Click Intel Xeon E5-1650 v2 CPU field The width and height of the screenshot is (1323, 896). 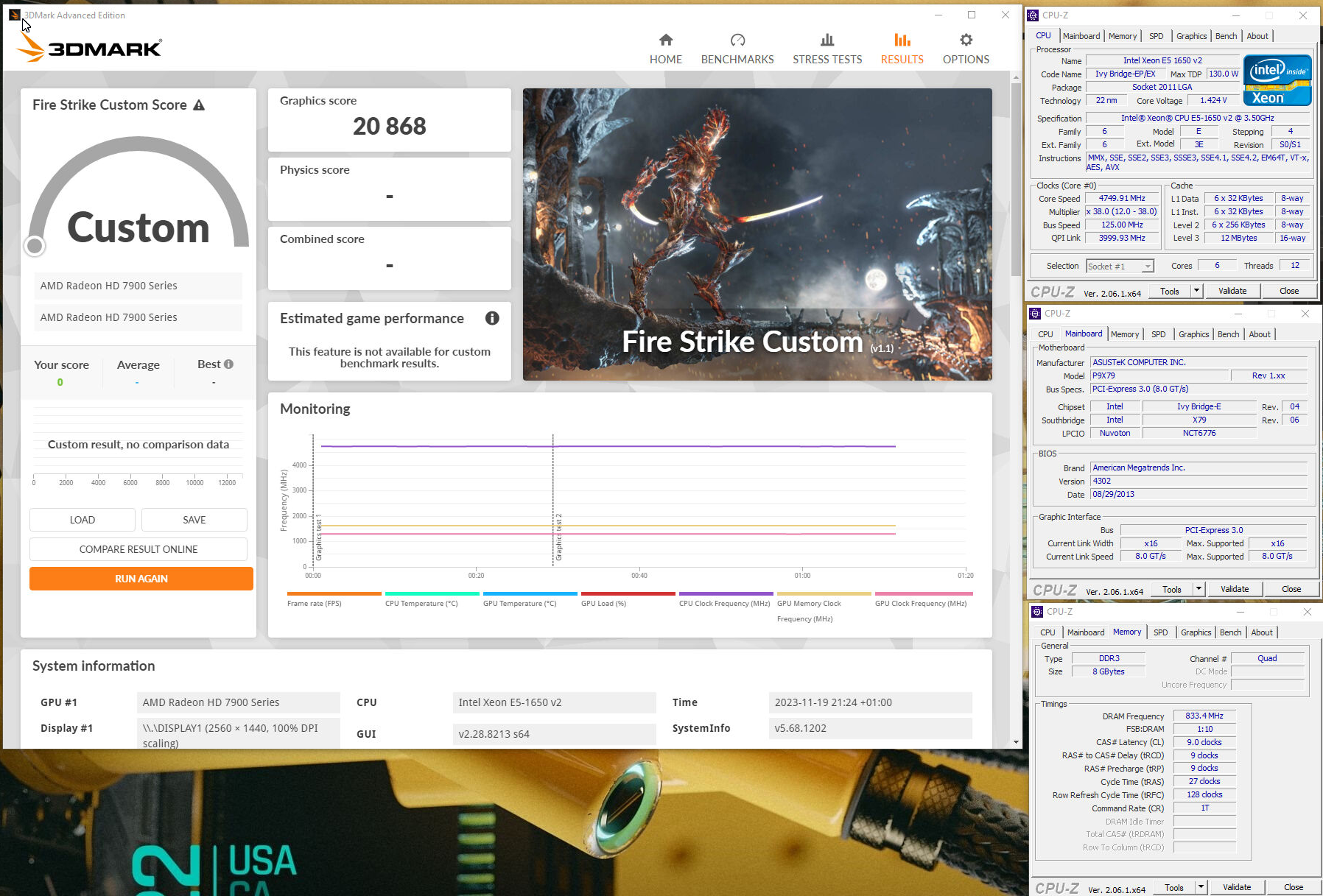click(x=554, y=702)
